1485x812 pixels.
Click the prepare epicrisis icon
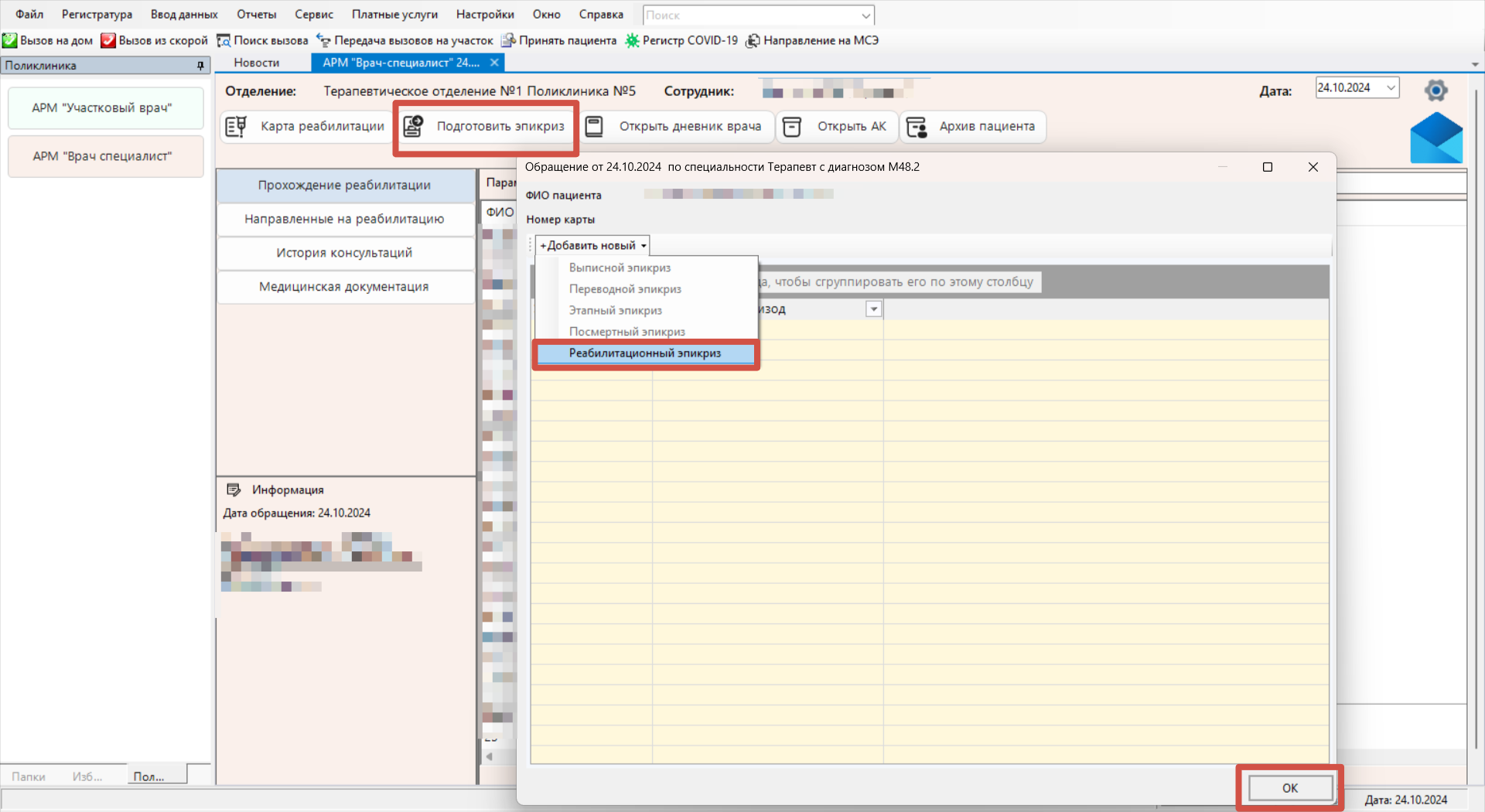point(413,126)
